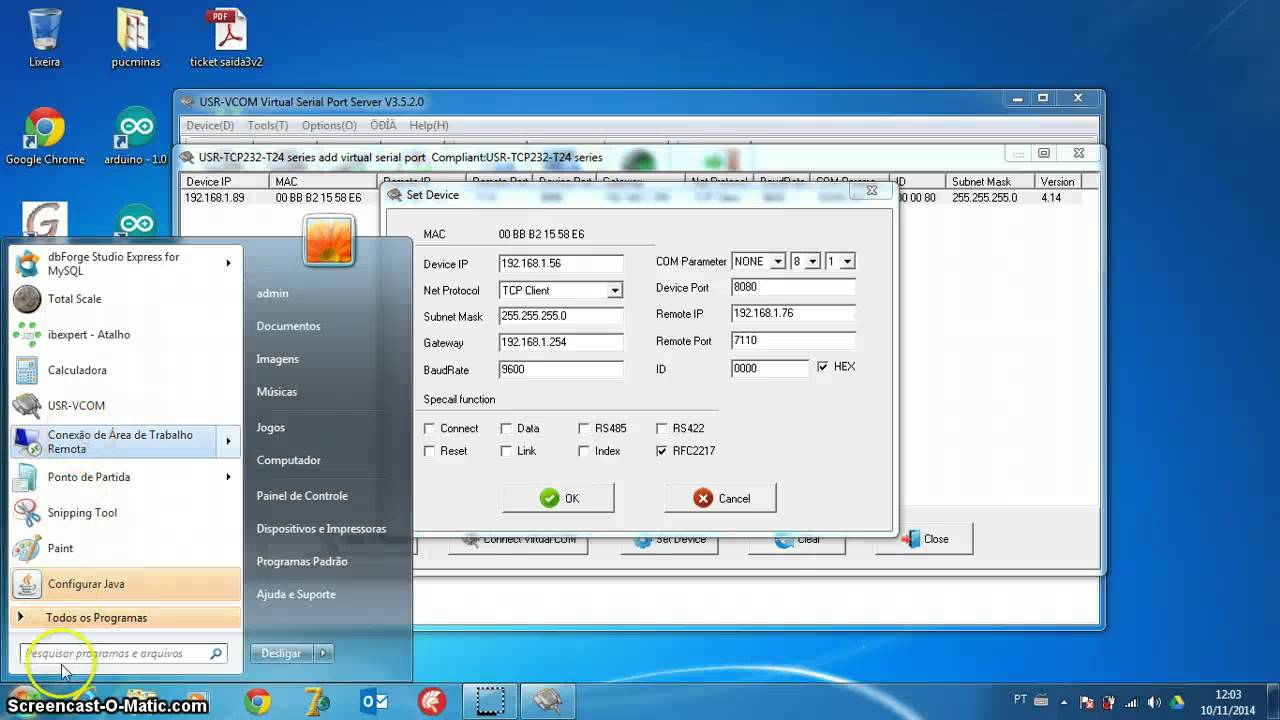Open Lixeira recycle bin on desktop
This screenshot has height=720, width=1280.
click(44, 38)
